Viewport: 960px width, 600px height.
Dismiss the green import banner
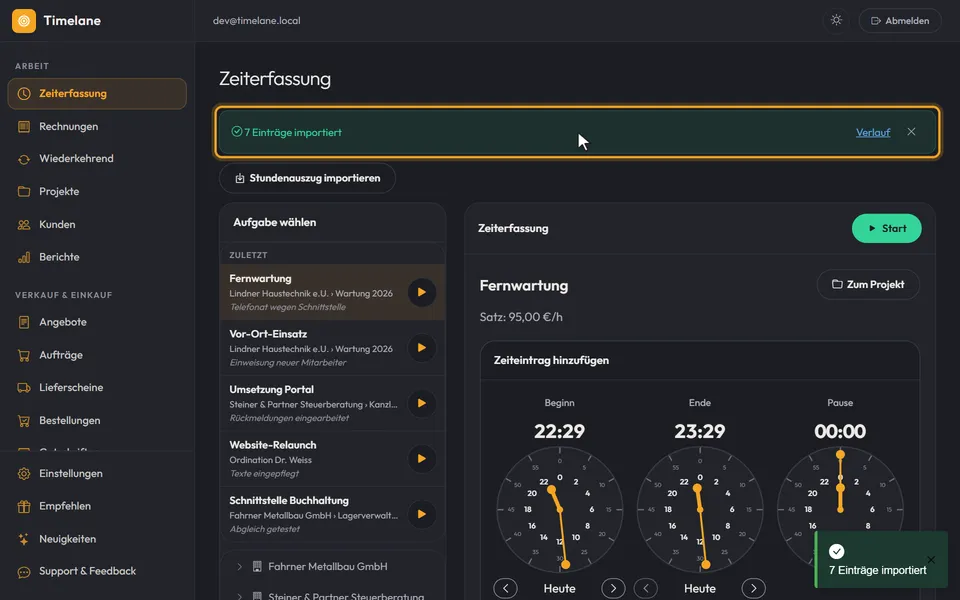coord(911,132)
